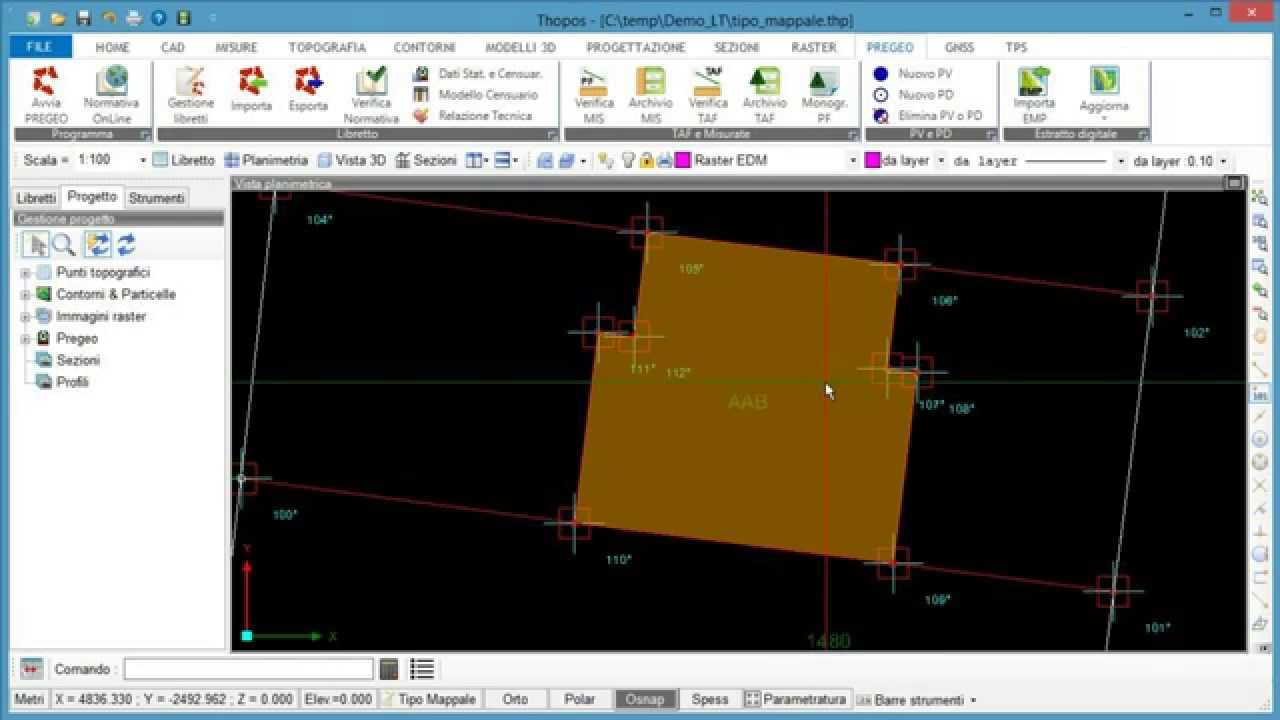This screenshot has height=720, width=1280.
Task: Select the Nuovo PD option
Action: click(913, 95)
